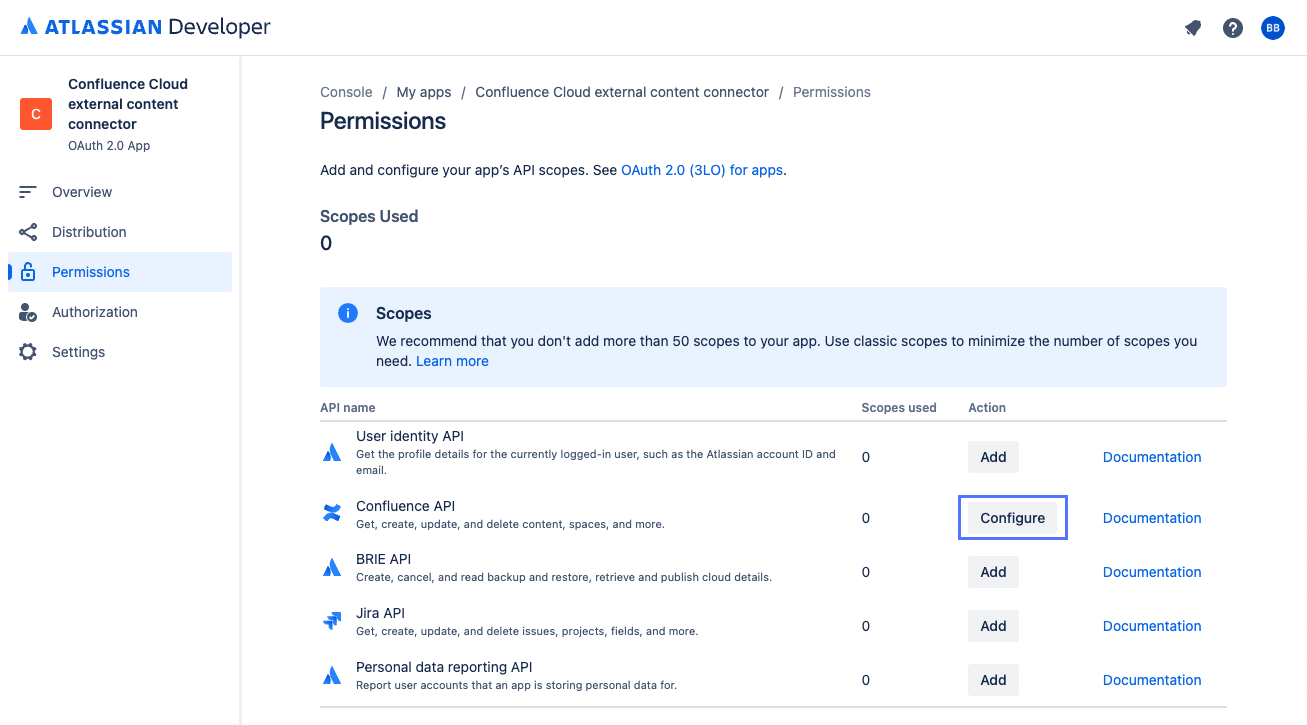Click the Confluence API icon

[332, 513]
